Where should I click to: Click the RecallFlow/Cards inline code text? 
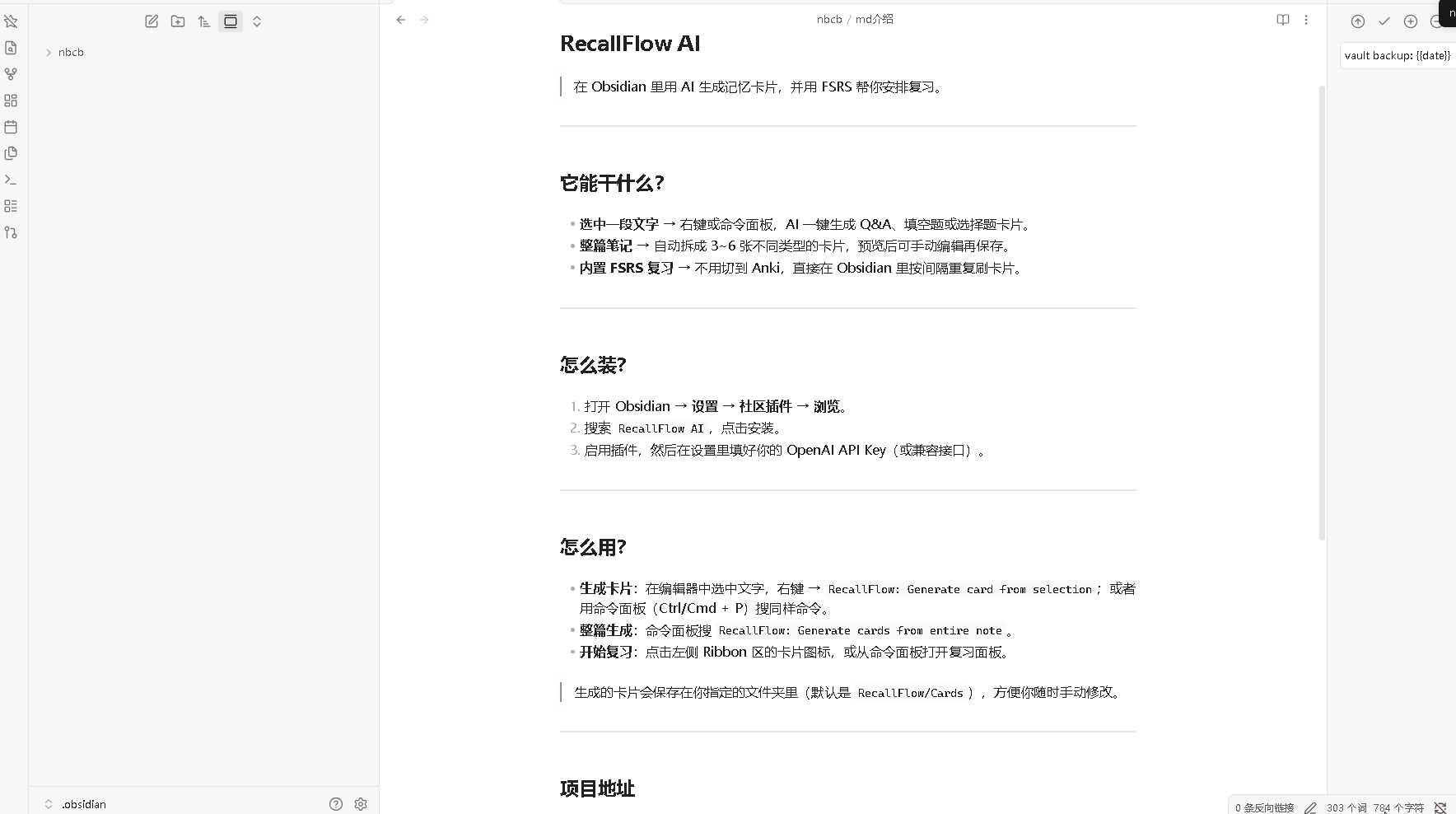pyautogui.click(x=911, y=693)
